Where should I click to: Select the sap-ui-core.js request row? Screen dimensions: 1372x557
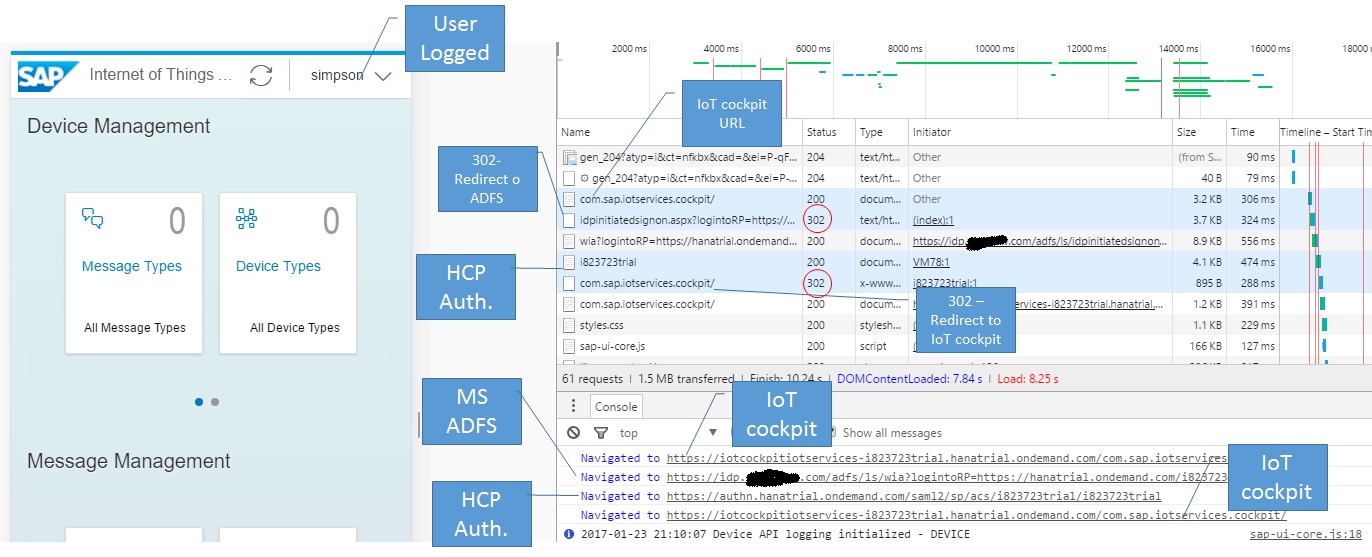pyautogui.click(x=965, y=346)
